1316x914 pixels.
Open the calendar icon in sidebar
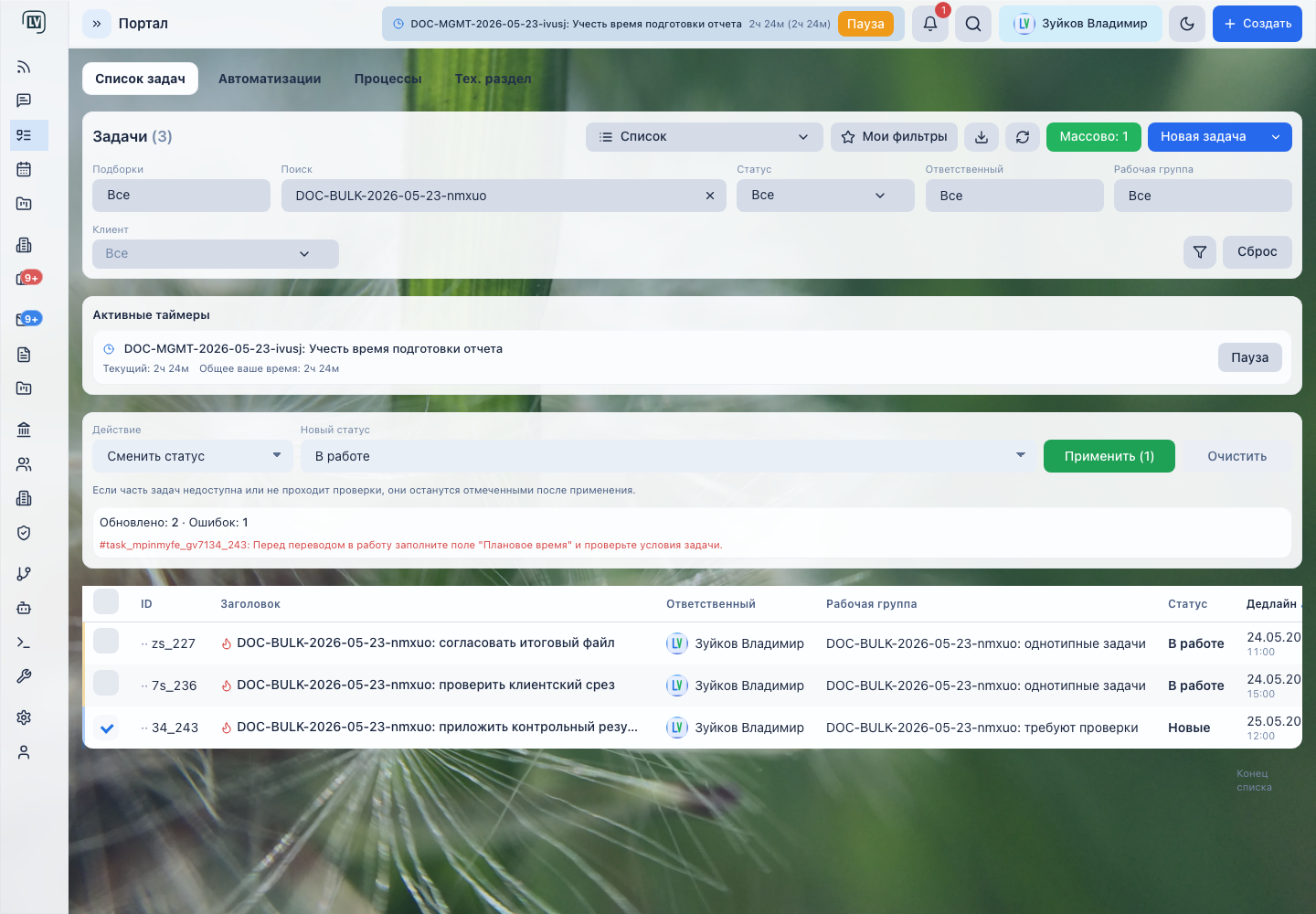pyautogui.click(x=24, y=169)
